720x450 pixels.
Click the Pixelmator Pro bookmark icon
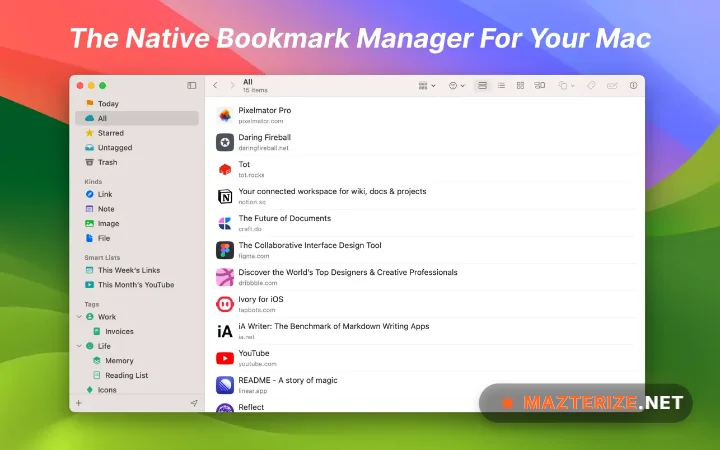coord(225,115)
